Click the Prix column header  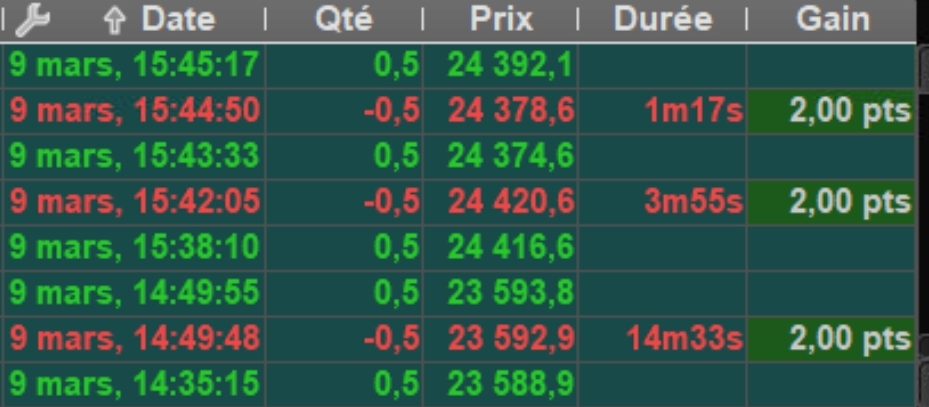coord(502,18)
